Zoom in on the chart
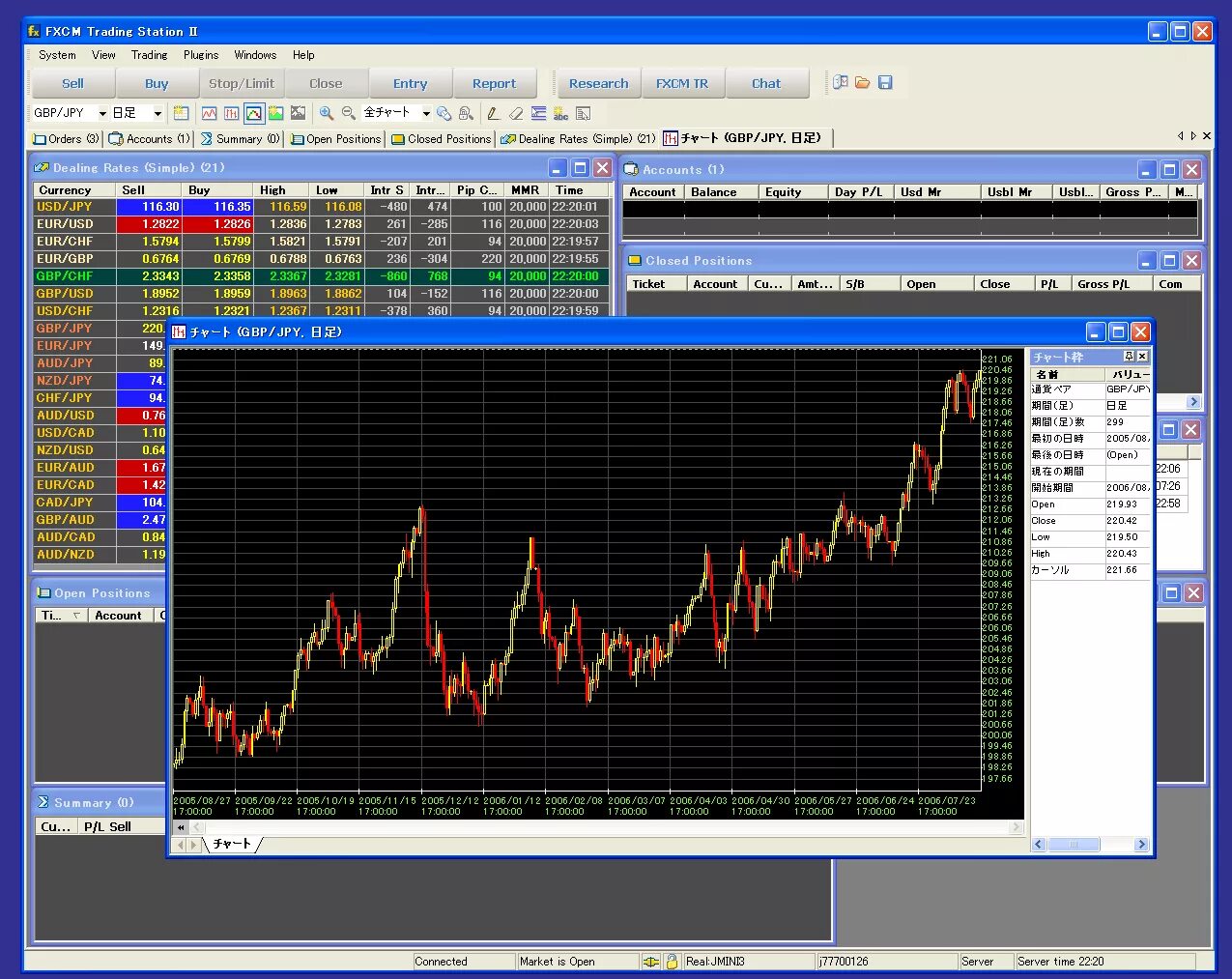1232x979 pixels. tap(327, 113)
